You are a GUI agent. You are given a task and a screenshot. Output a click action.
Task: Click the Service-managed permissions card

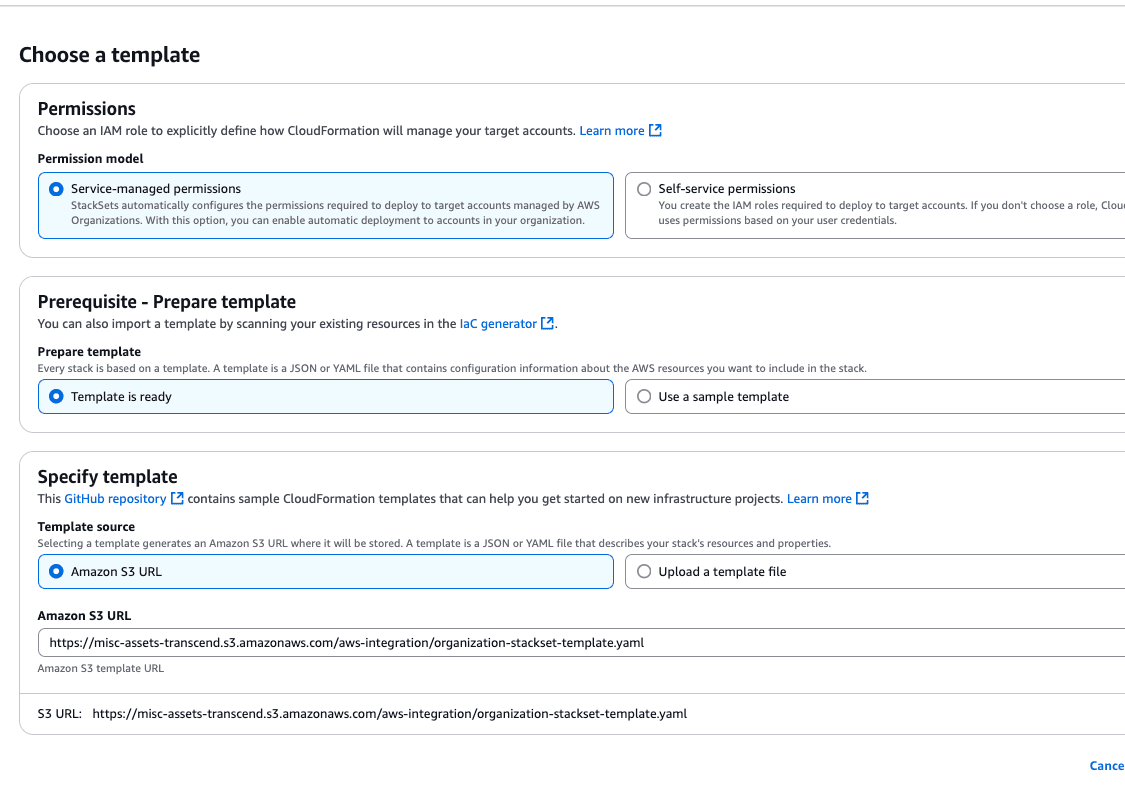pyautogui.click(x=325, y=204)
